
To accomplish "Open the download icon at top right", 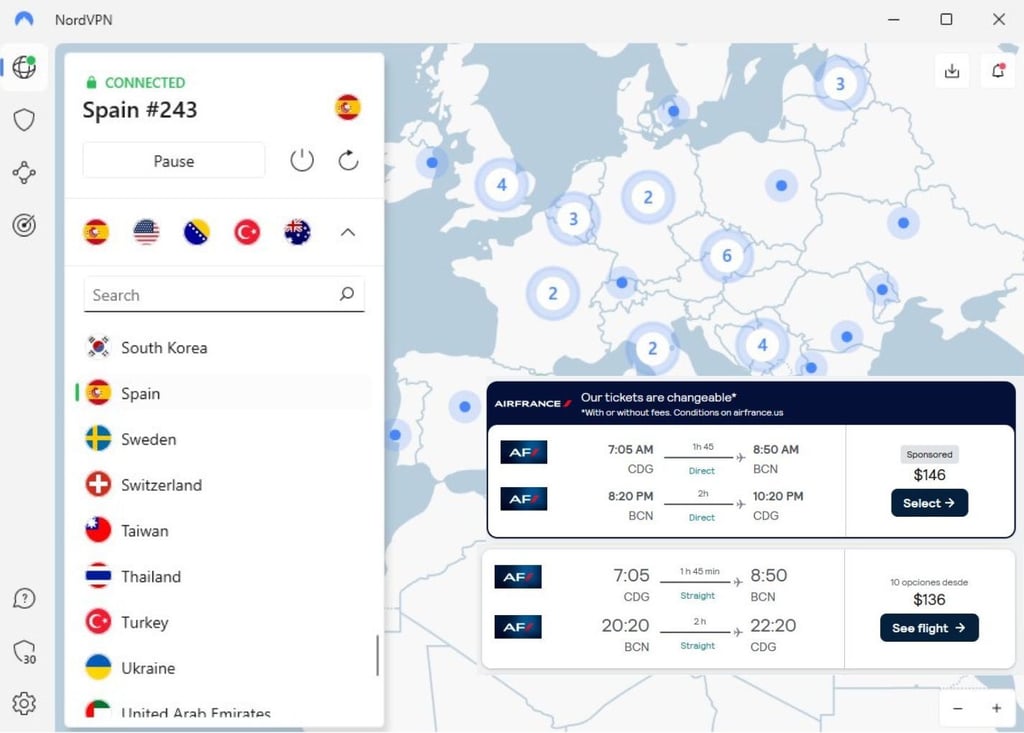I will 952,71.
